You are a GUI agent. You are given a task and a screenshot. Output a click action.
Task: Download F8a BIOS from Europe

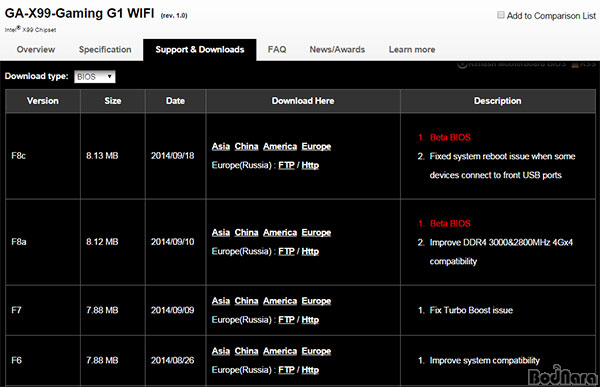coord(316,233)
